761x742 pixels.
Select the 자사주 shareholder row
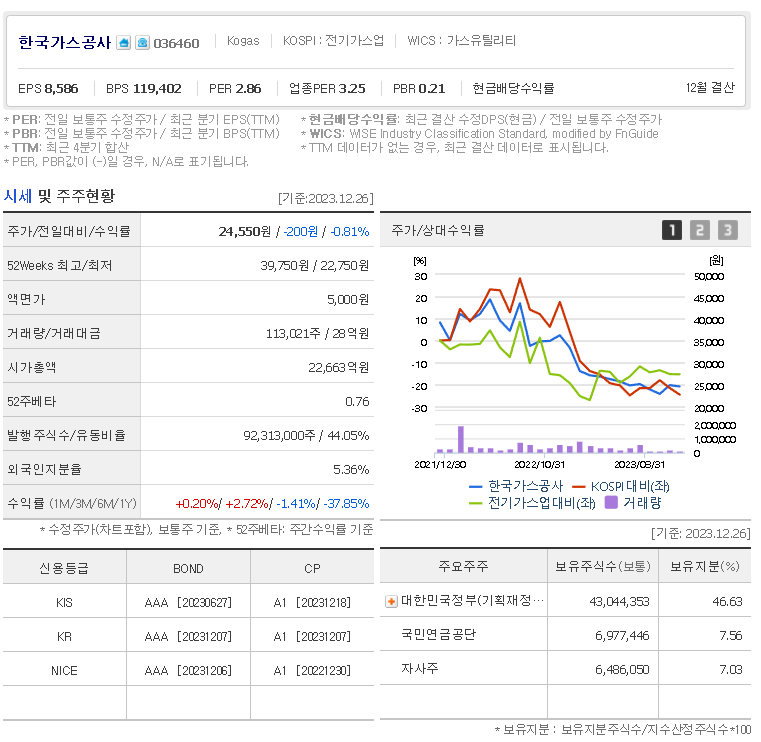[565, 668]
